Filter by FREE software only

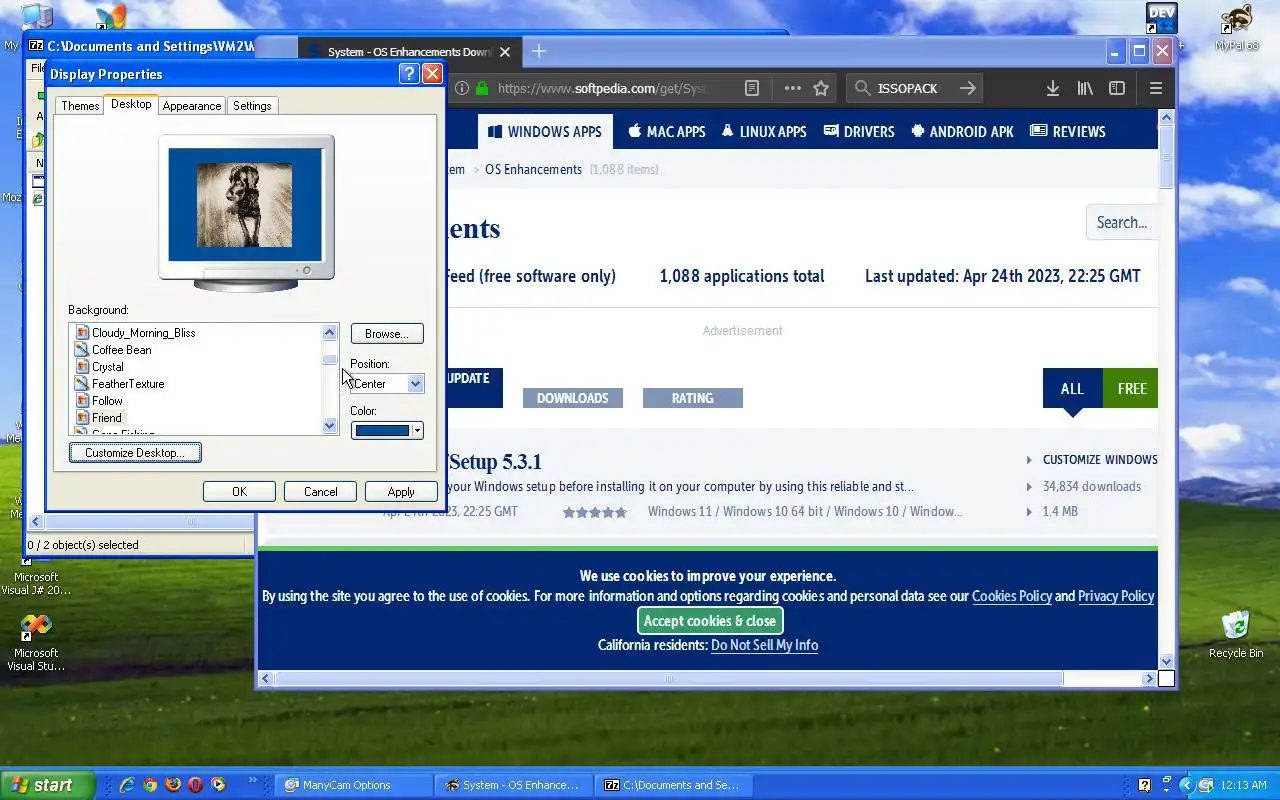(1131, 388)
